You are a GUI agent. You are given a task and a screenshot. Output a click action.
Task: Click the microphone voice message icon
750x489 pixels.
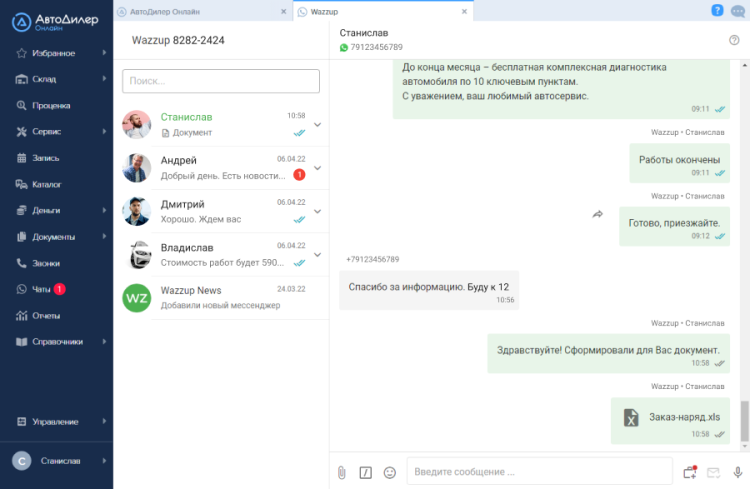pos(738,473)
